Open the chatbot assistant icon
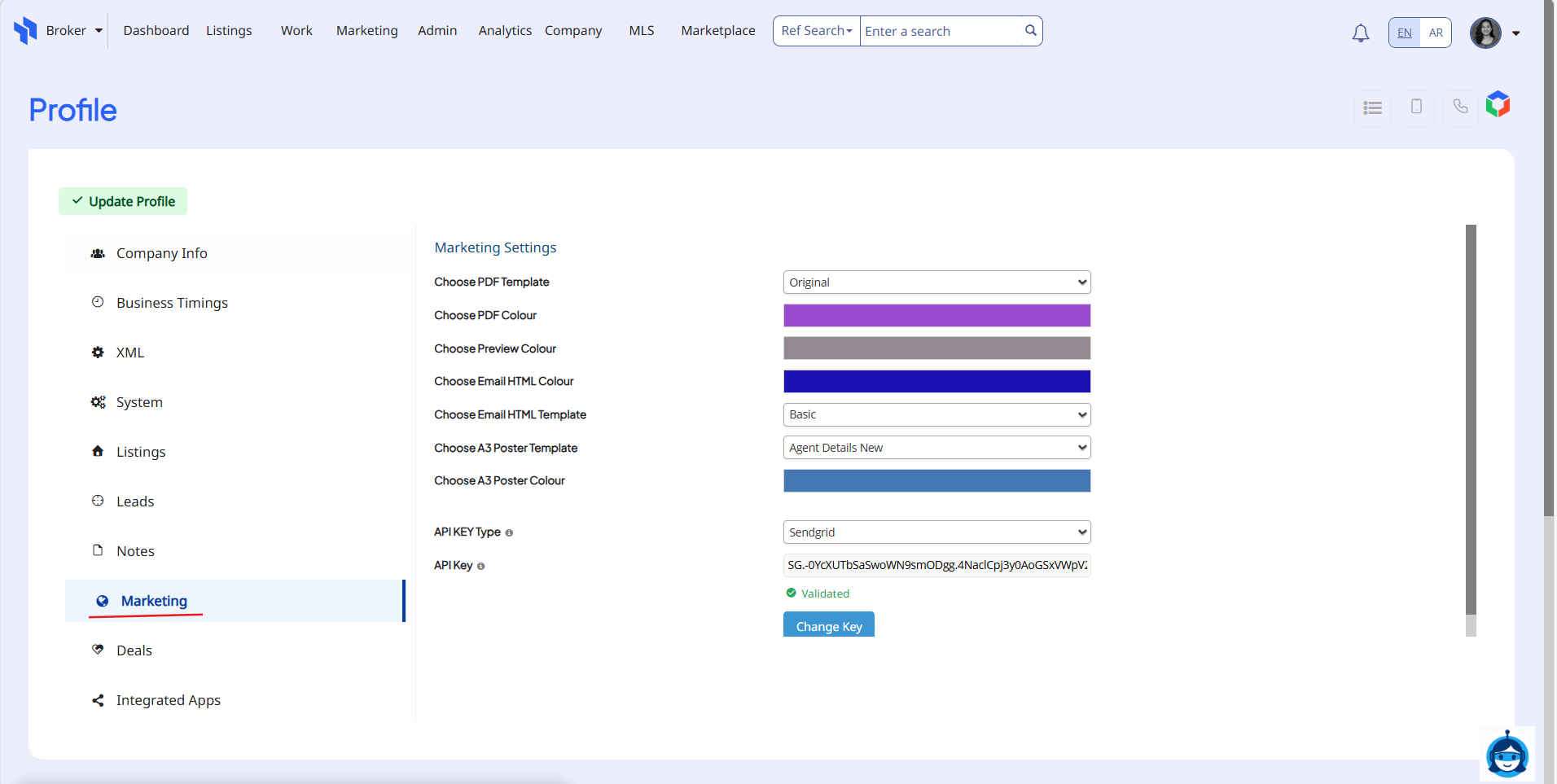This screenshot has height=784, width=1557. (1507, 755)
